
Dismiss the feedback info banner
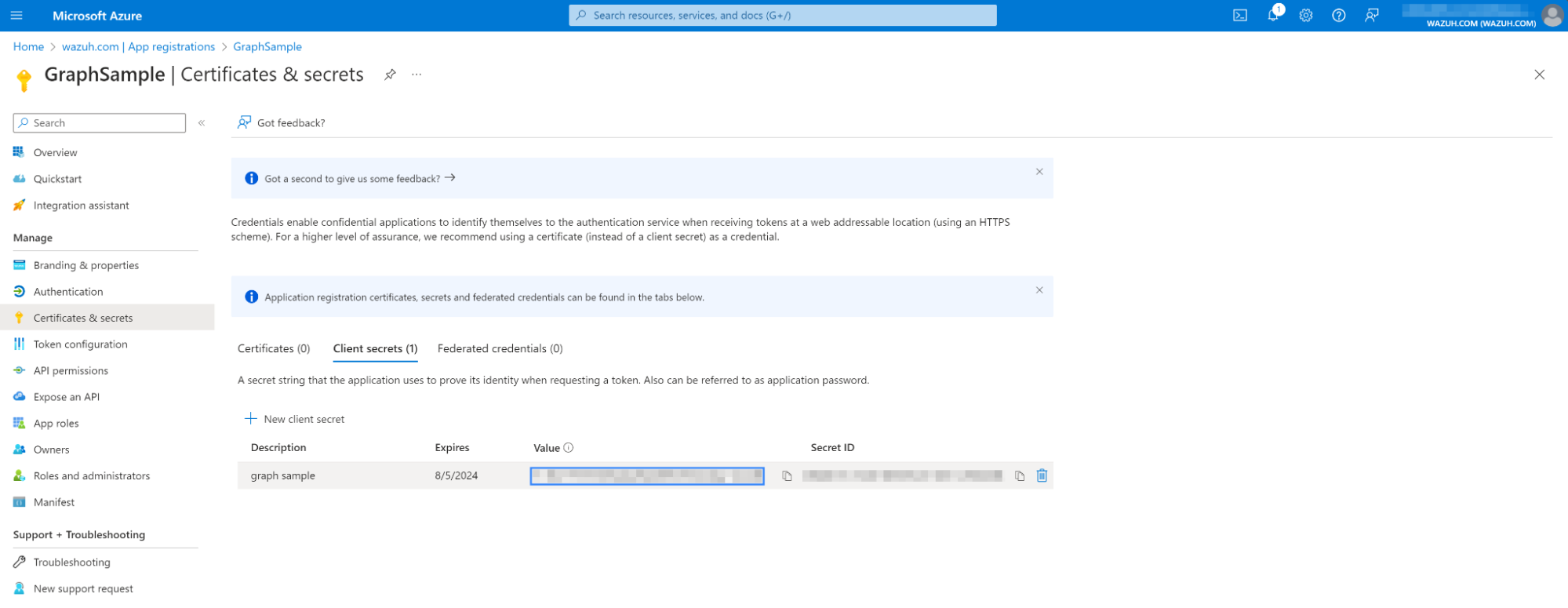(x=1039, y=172)
